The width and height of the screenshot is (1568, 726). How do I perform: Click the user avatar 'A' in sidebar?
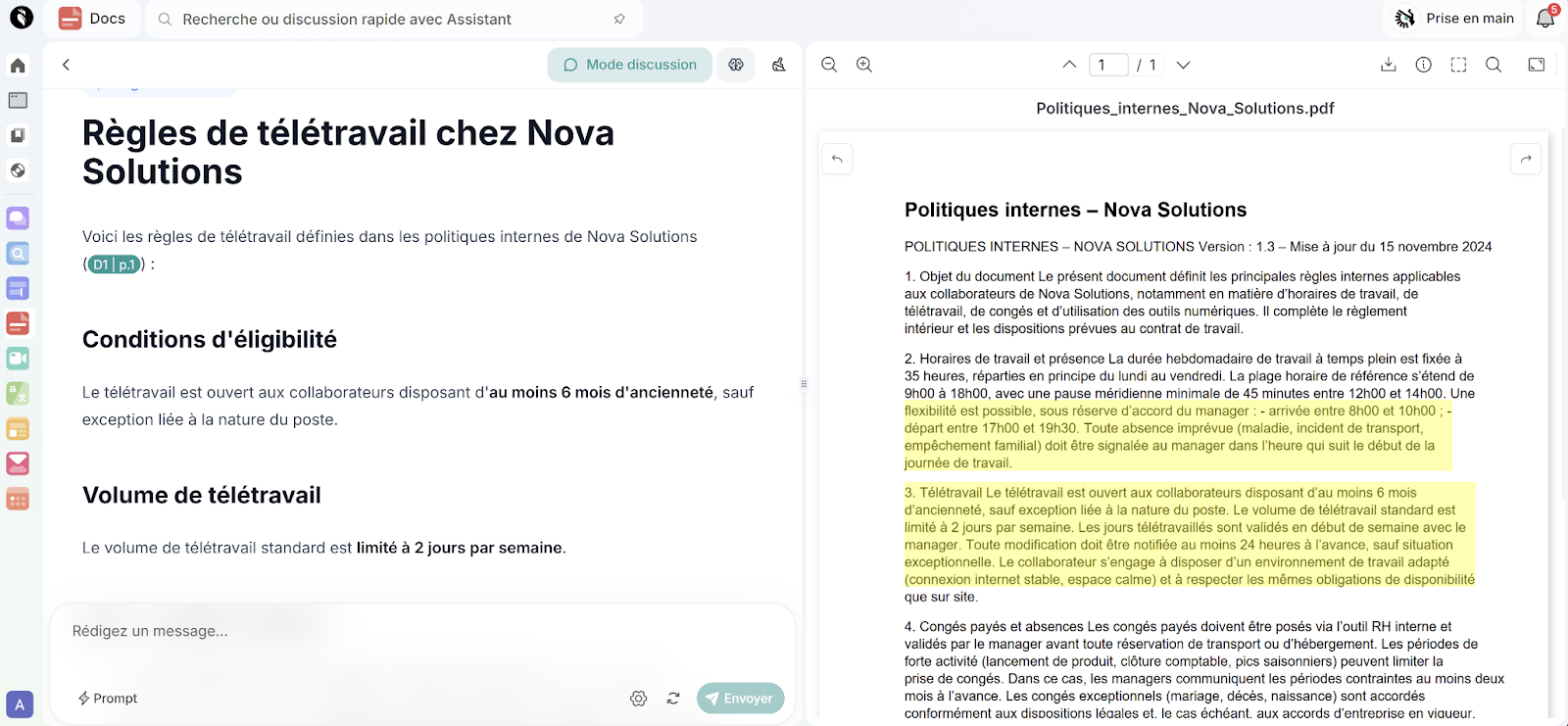tap(20, 704)
